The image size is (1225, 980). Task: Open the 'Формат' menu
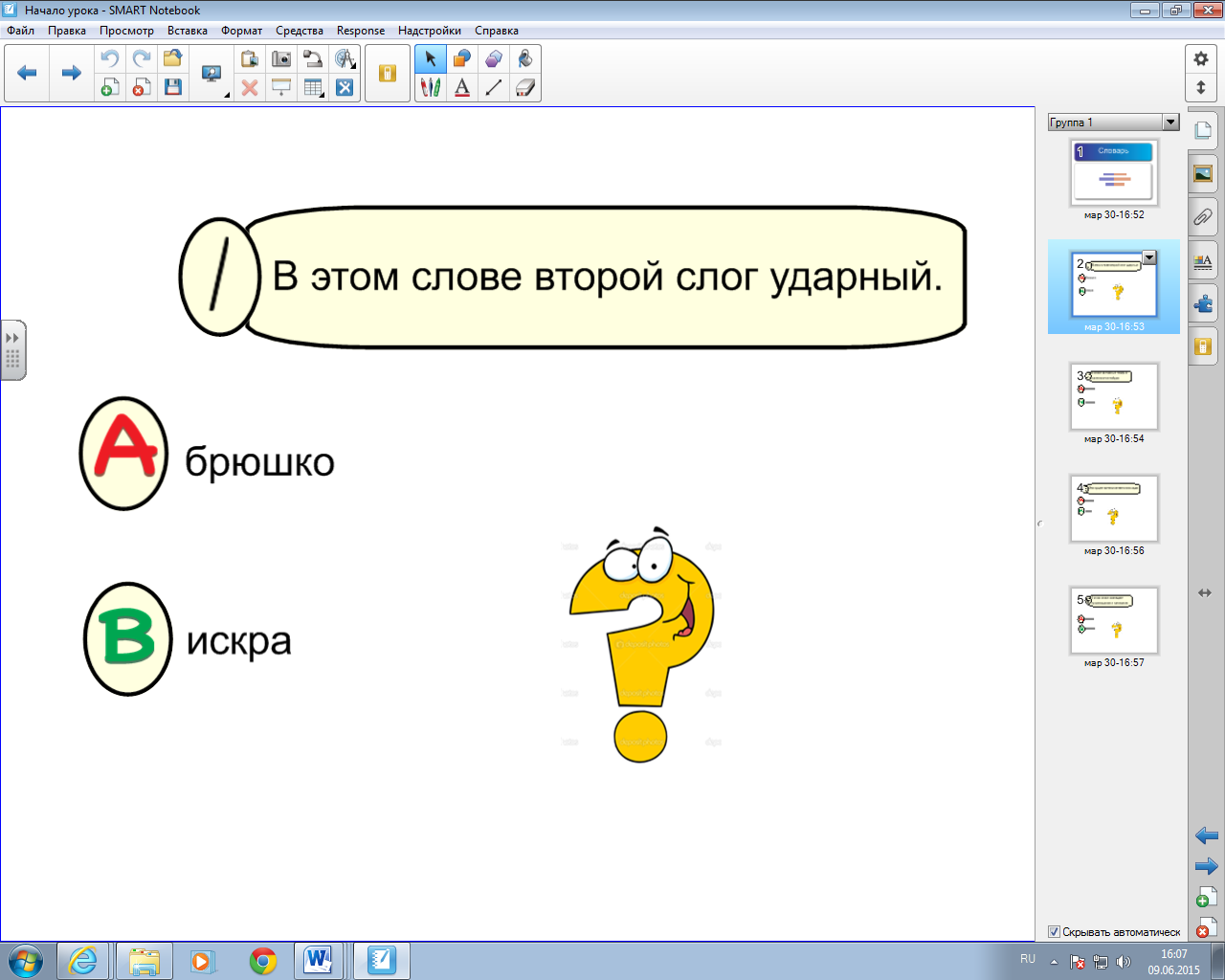coord(241,31)
